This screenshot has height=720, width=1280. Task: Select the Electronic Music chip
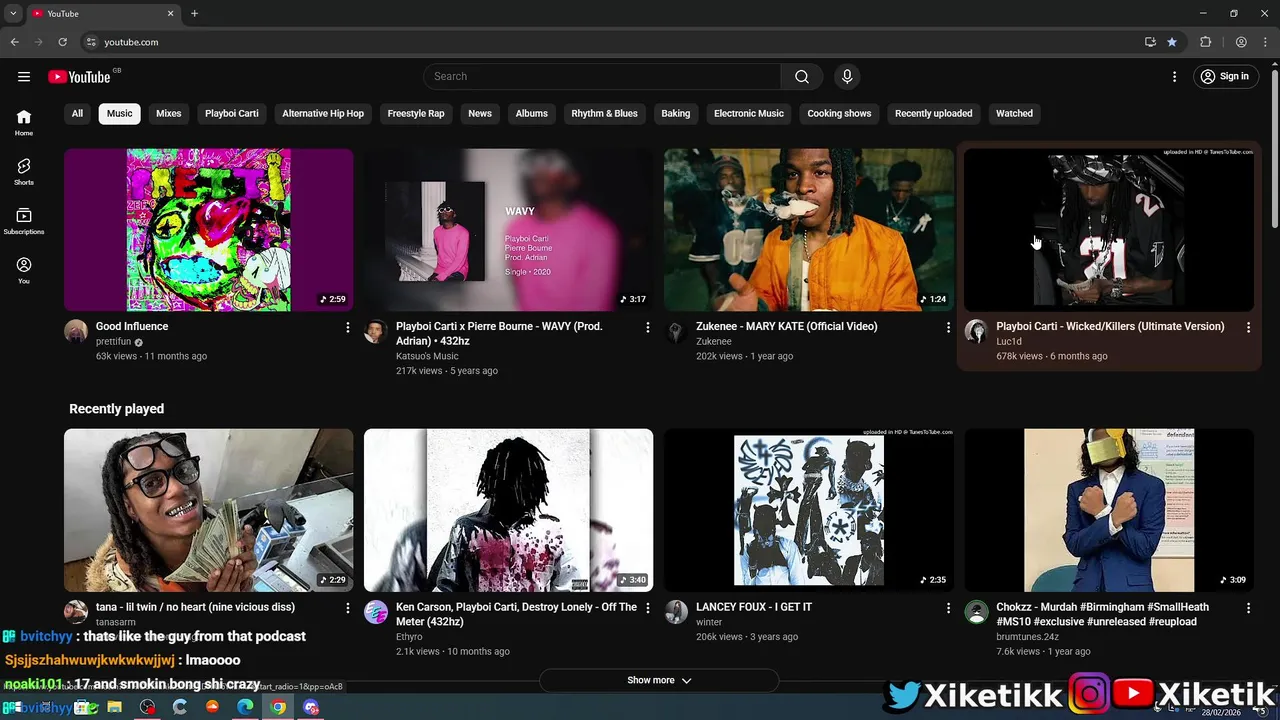pos(749,114)
